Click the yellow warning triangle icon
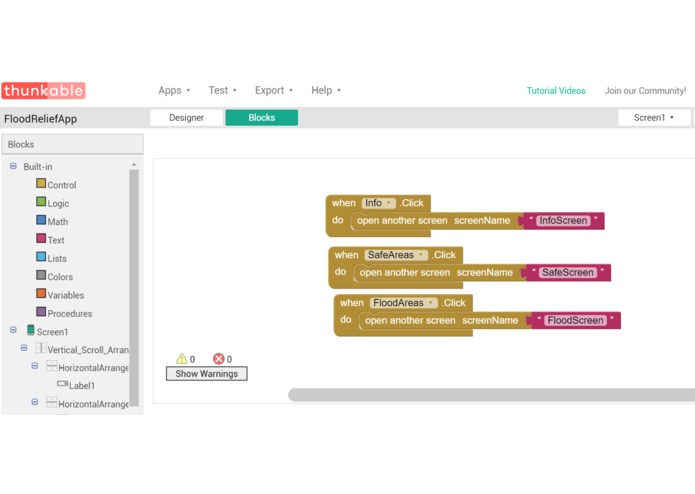695x494 pixels. 181,358
